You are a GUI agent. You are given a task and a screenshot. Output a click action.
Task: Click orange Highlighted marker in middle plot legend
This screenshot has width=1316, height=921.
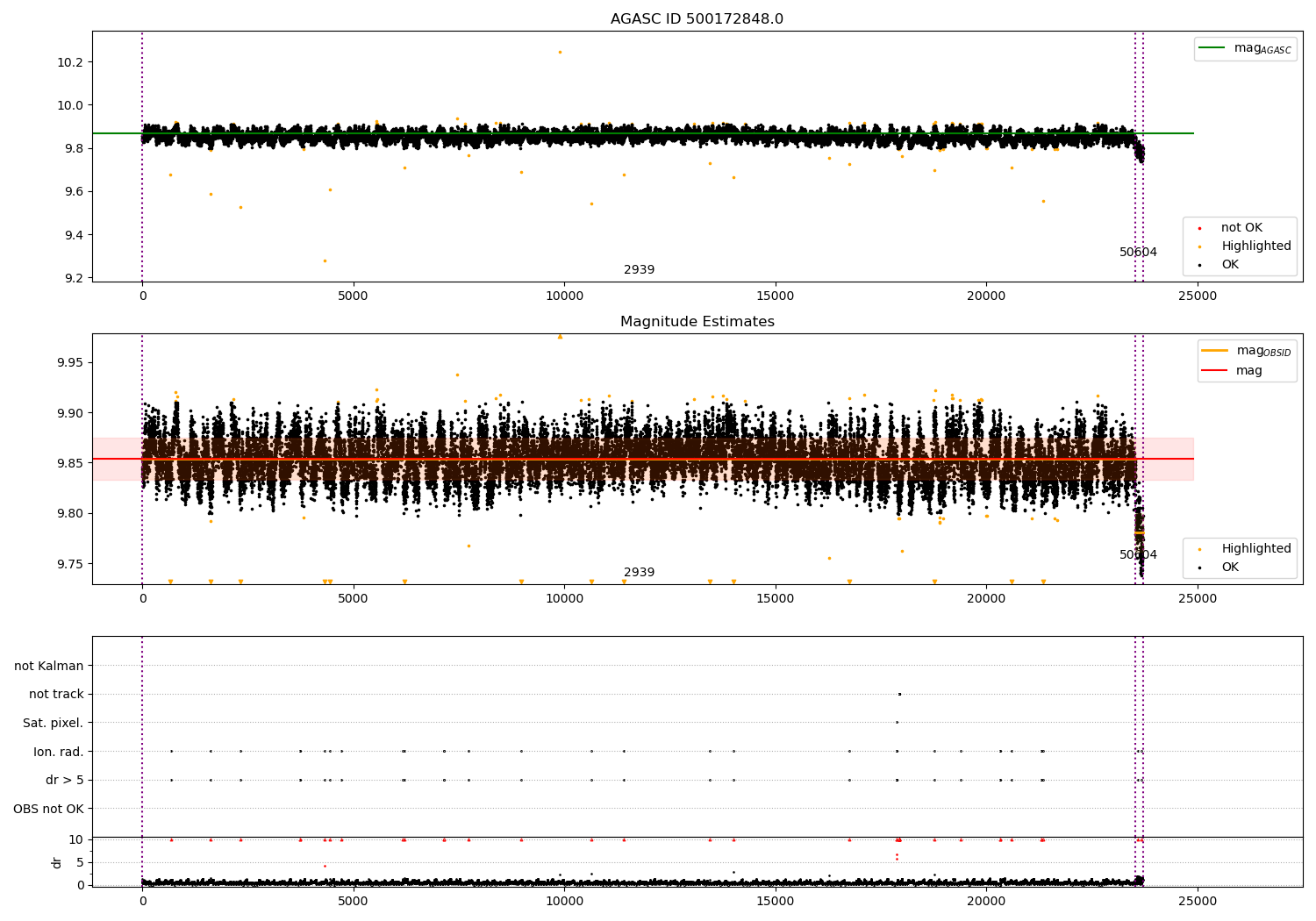1199,549
